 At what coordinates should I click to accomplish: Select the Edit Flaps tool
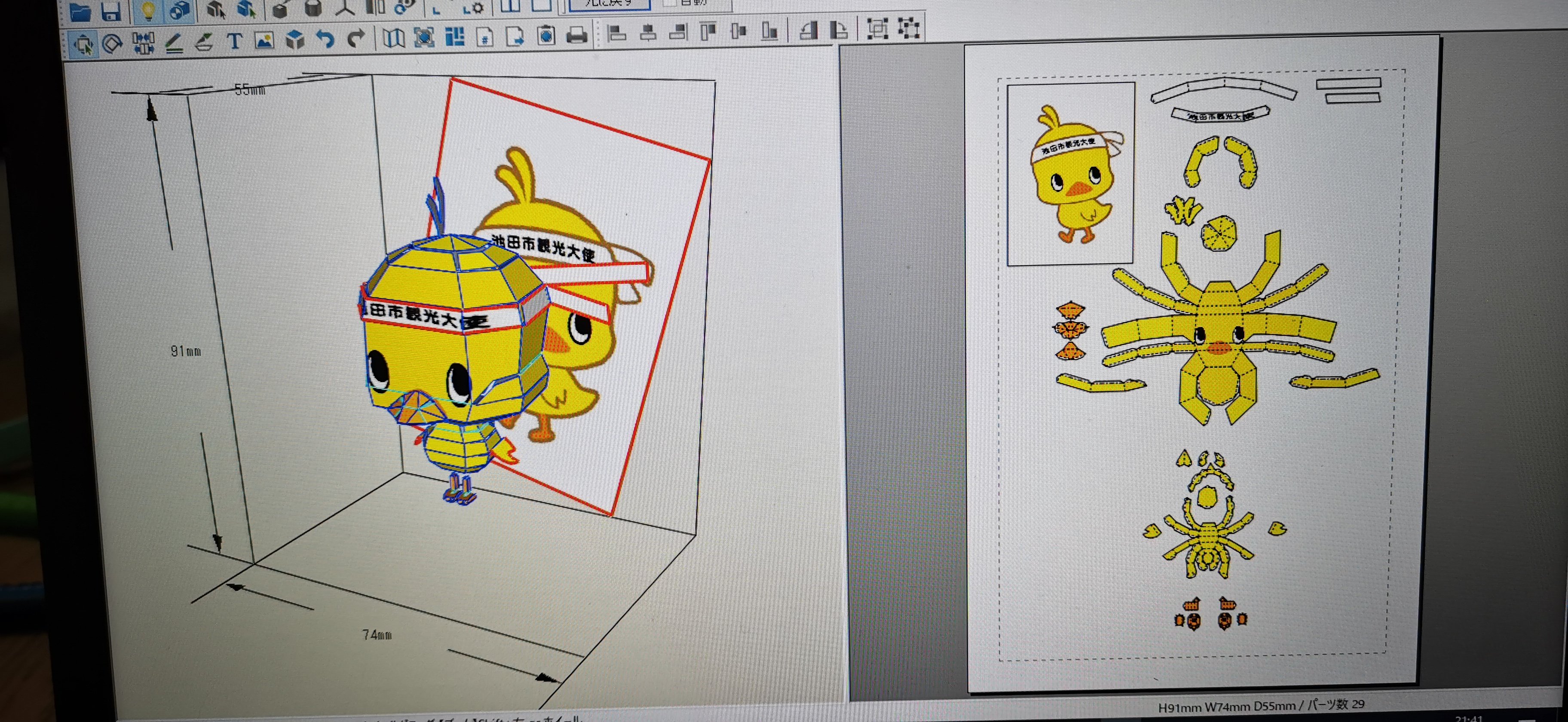[x=204, y=41]
